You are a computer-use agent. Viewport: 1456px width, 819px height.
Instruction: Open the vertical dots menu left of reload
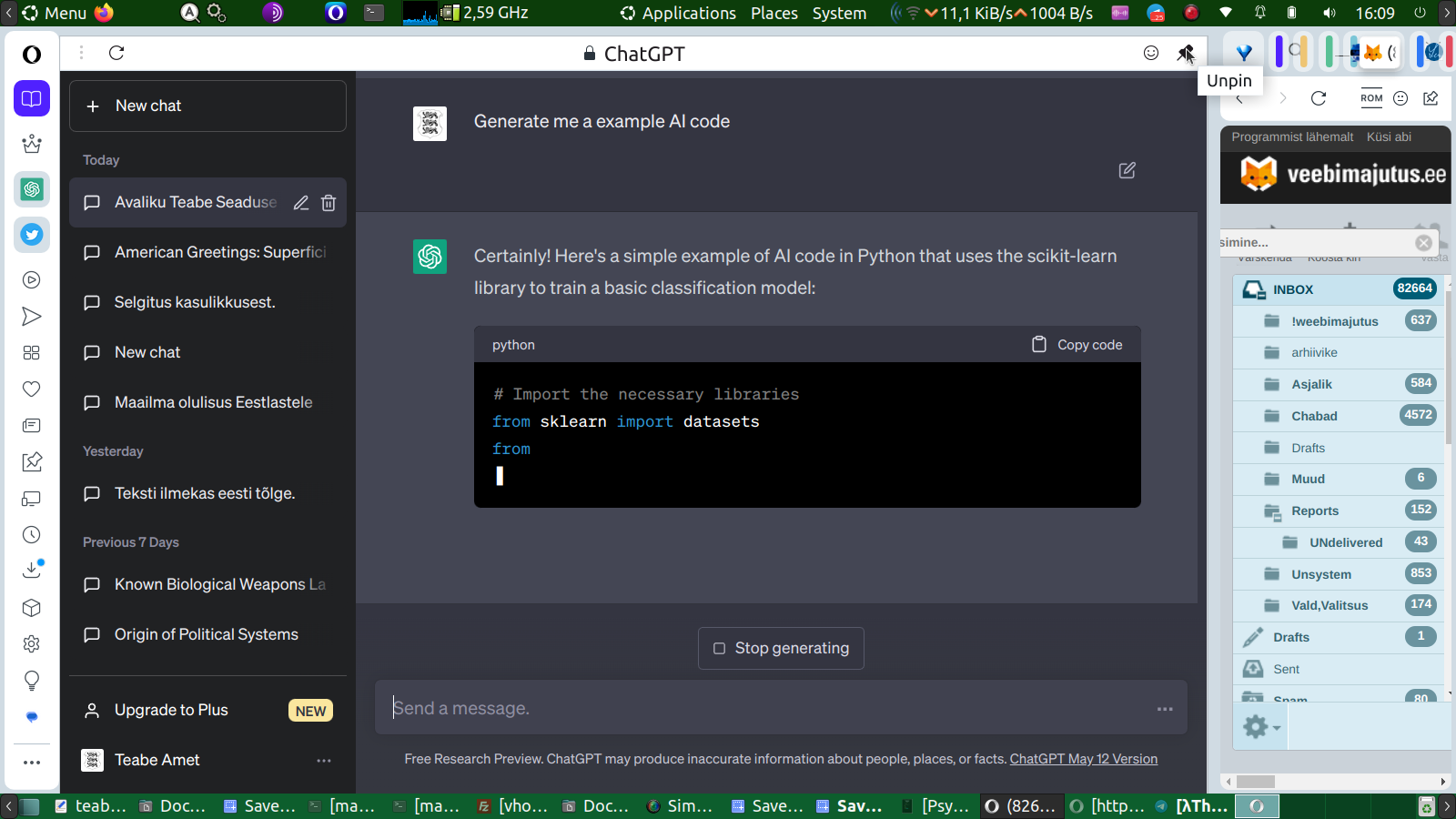pos(81,53)
